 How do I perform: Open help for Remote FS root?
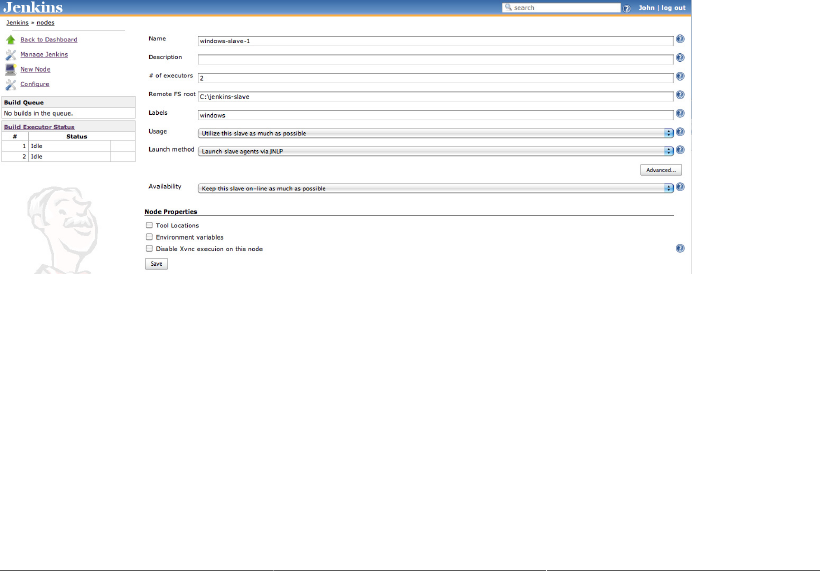(680, 95)
